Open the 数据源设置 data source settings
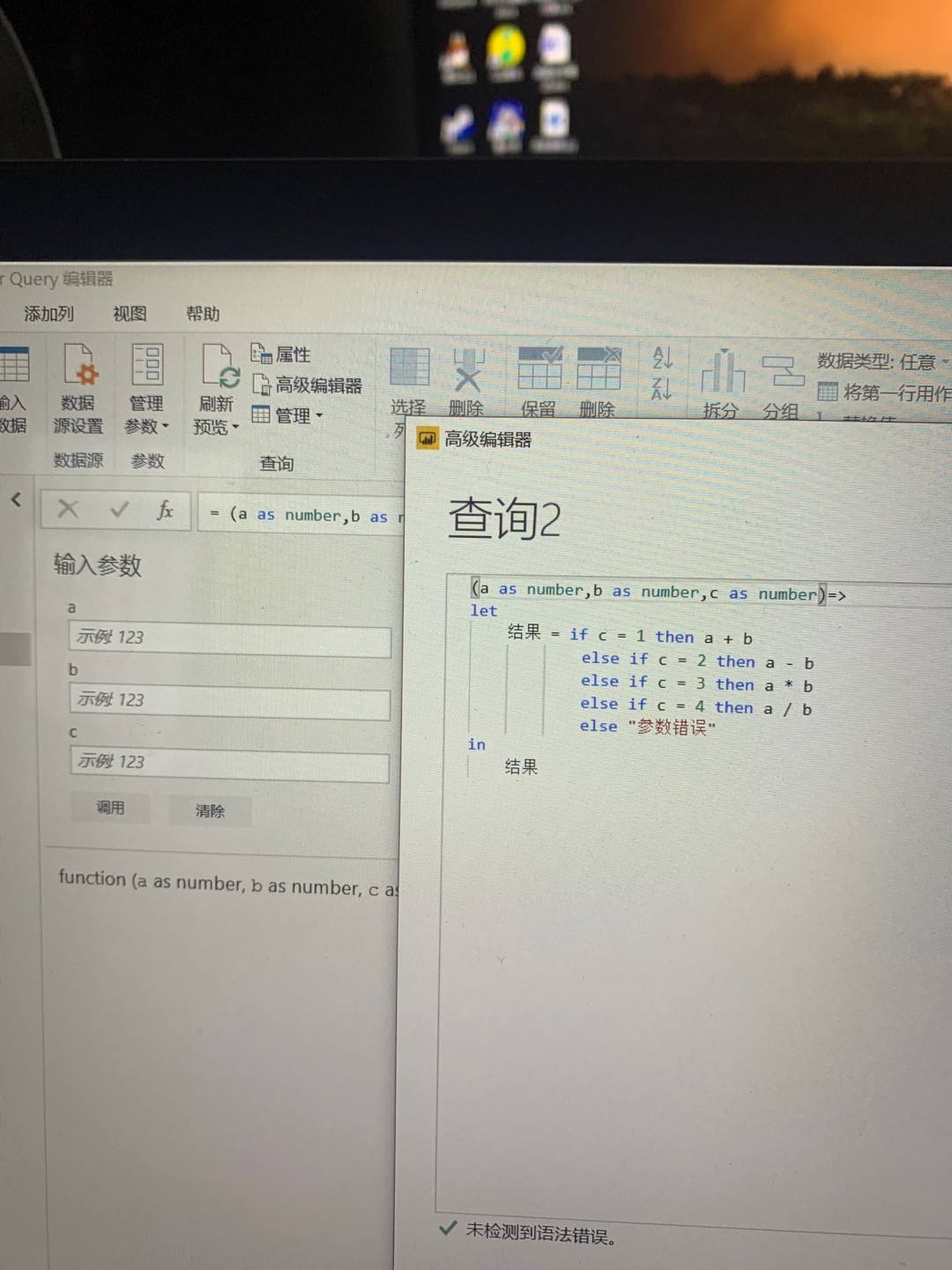This screenshot has width=952, height=1270. click(78, 388)
